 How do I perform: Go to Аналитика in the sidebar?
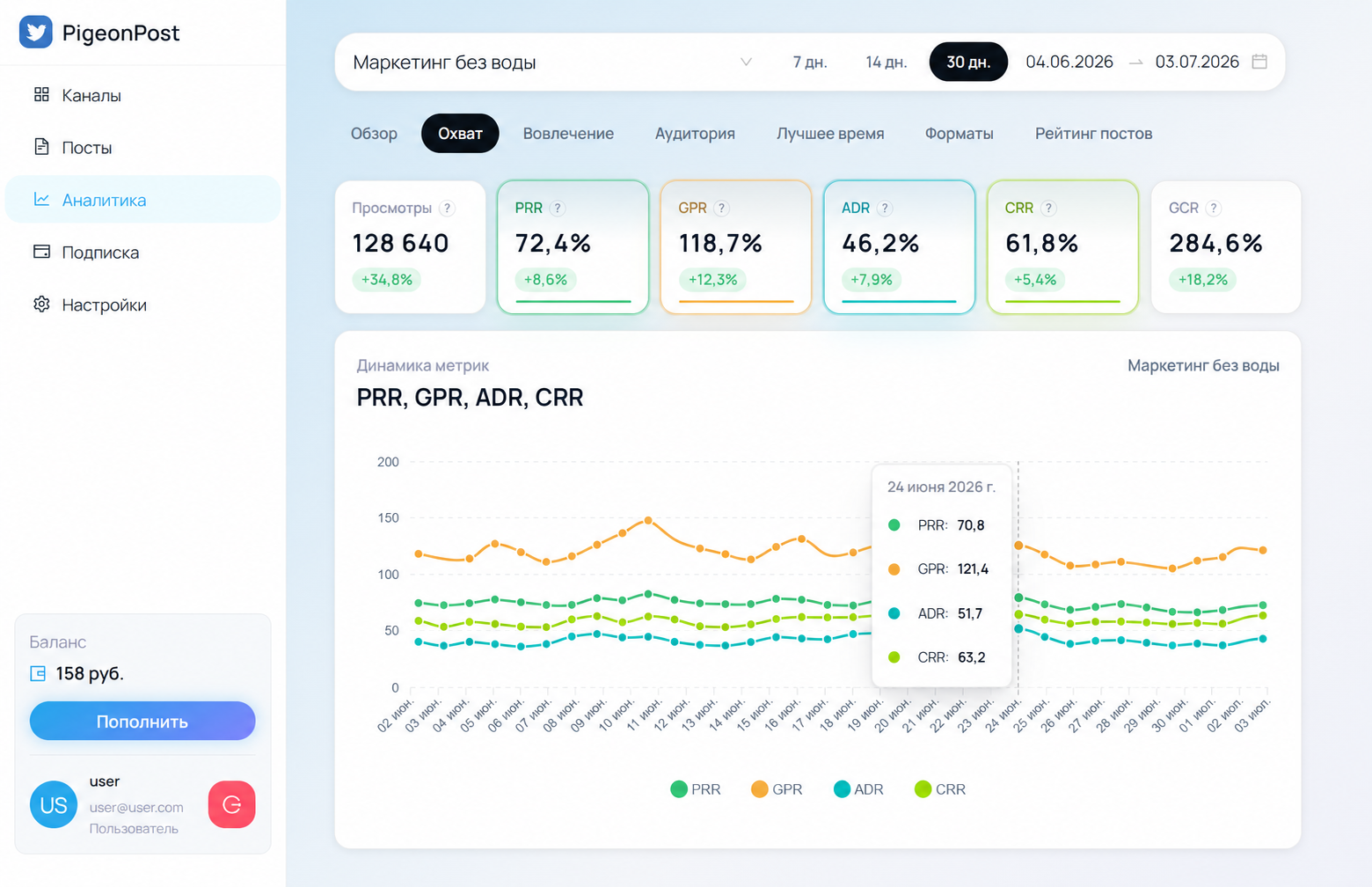142,200
